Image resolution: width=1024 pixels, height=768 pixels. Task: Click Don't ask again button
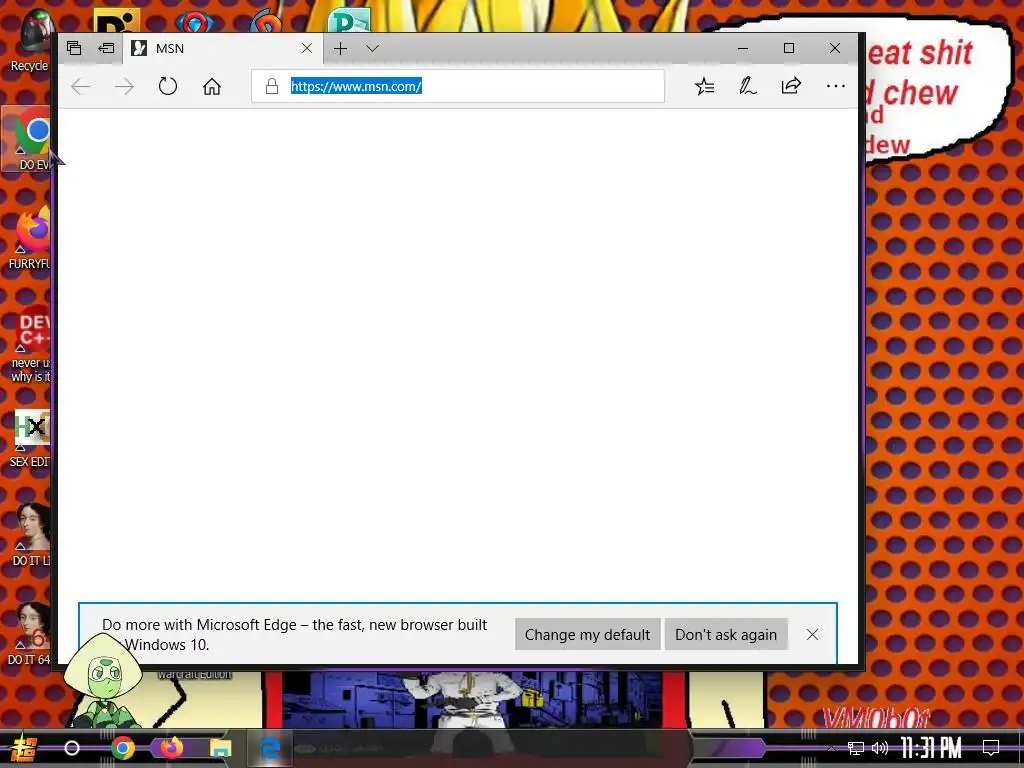(726, 635)
